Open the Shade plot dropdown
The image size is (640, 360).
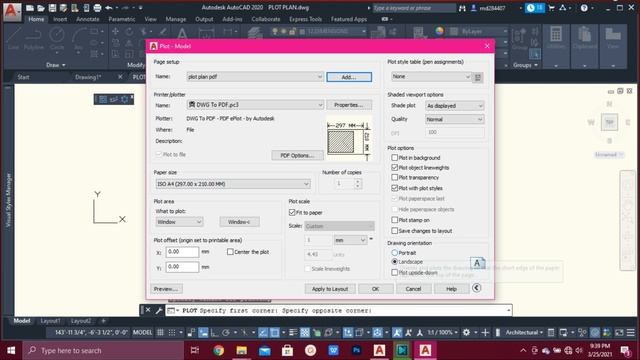[454, 106]
